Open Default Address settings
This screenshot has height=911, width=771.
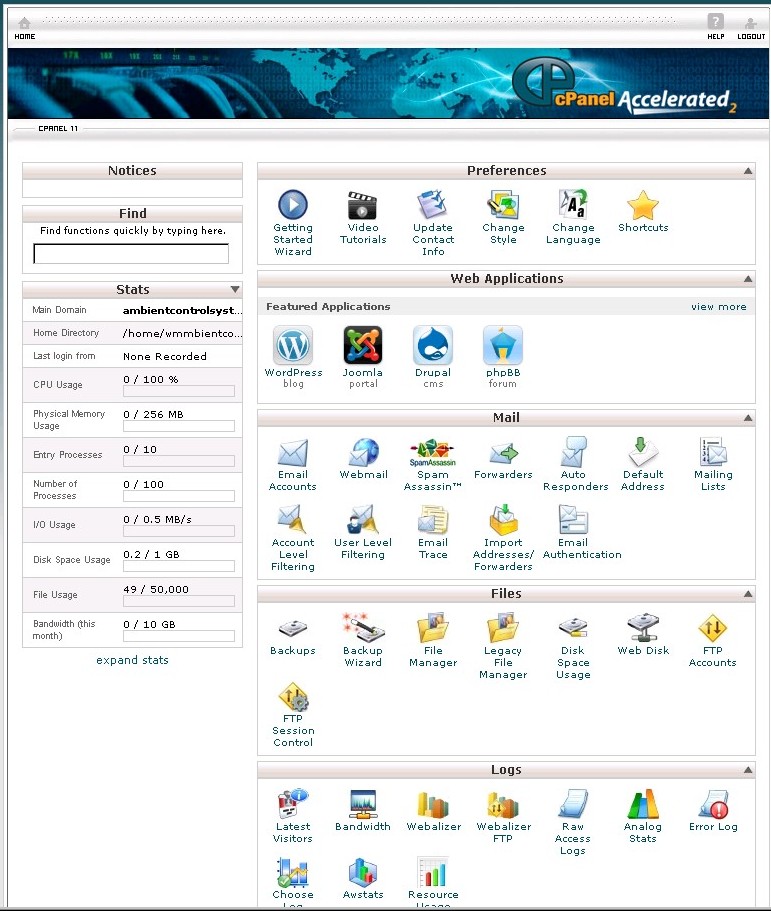[643, 465]
